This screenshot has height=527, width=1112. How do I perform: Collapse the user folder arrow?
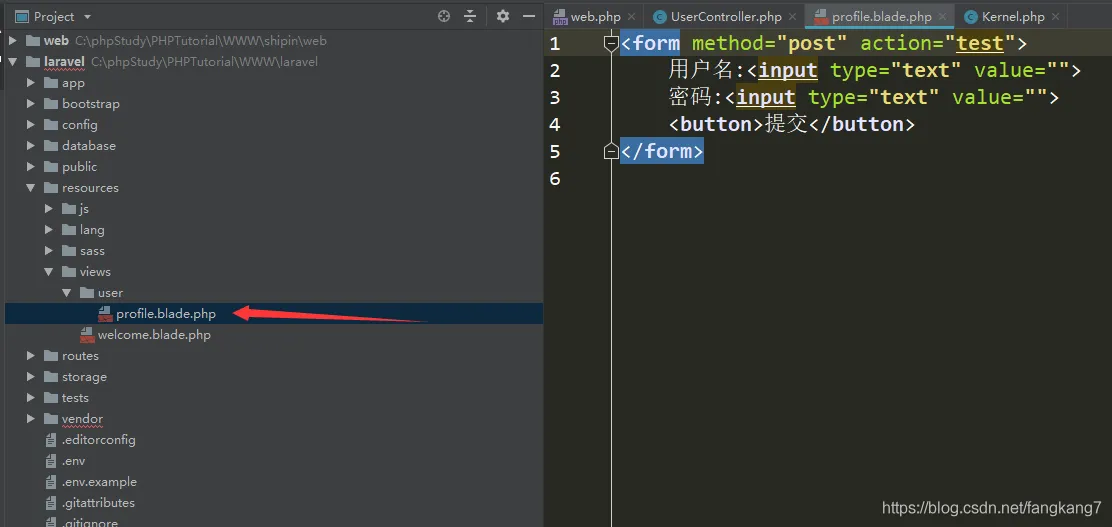pyautogui.click(x=66, y=293)
